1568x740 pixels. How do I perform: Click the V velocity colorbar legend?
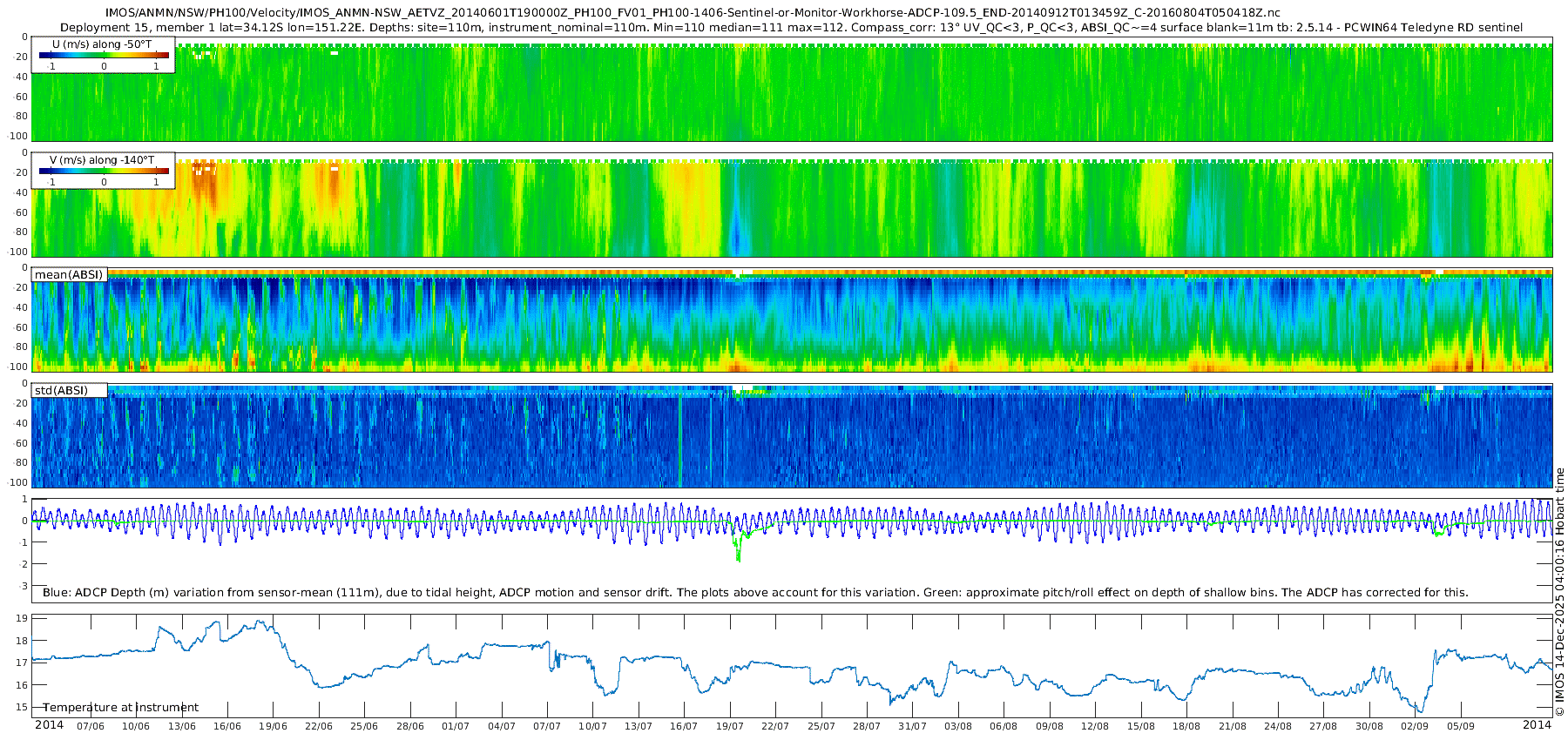click(104, 172)
